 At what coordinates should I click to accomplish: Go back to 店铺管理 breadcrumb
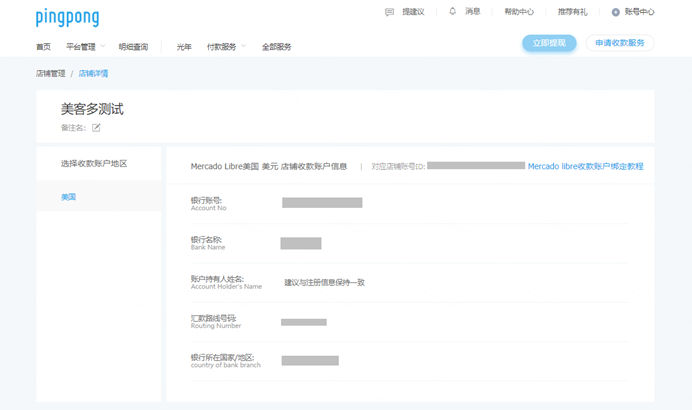click(50, 74)
